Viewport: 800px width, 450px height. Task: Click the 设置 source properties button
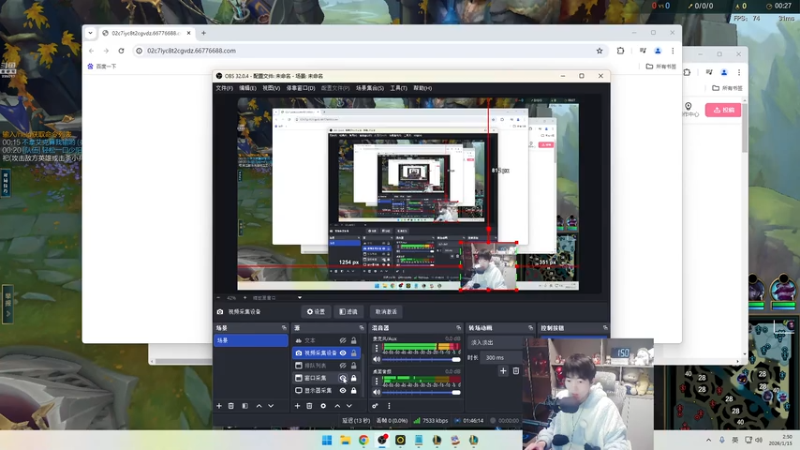[316, 312]
